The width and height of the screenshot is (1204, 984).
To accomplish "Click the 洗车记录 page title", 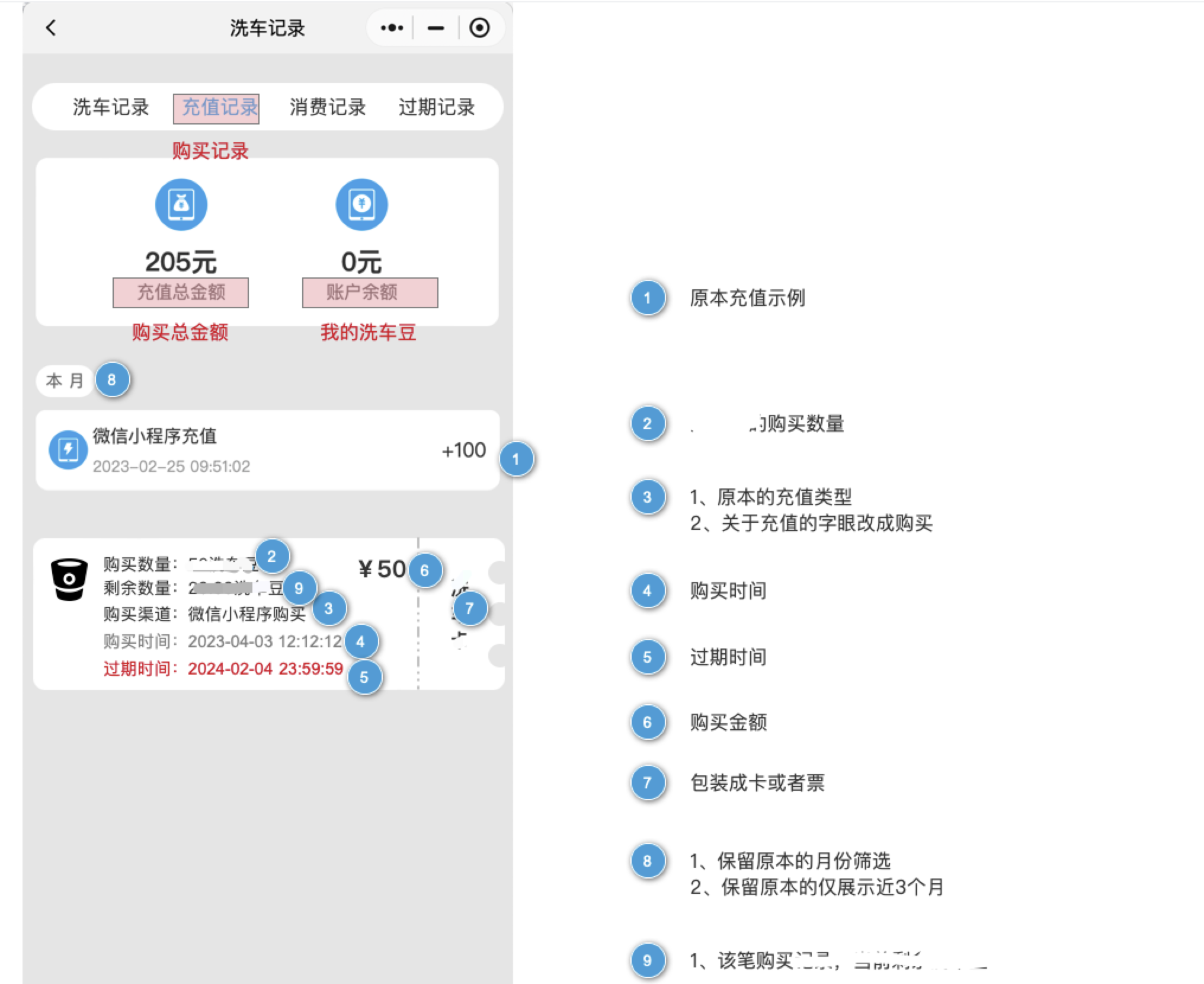I will click(x=267, y=28).
